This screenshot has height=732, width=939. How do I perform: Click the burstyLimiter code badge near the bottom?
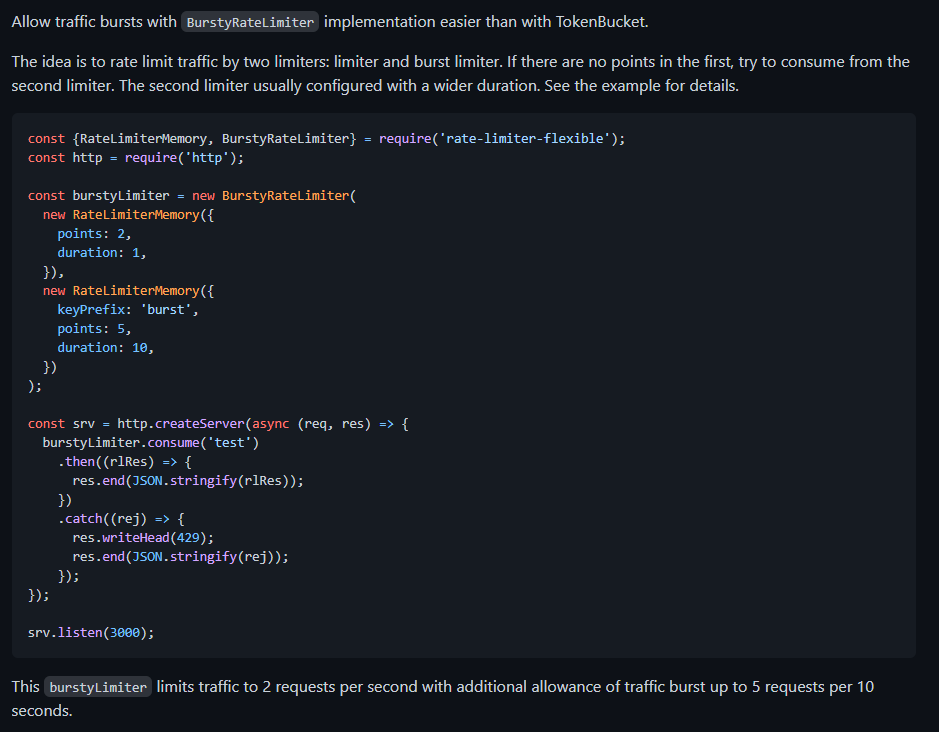[x=97, y=687]
